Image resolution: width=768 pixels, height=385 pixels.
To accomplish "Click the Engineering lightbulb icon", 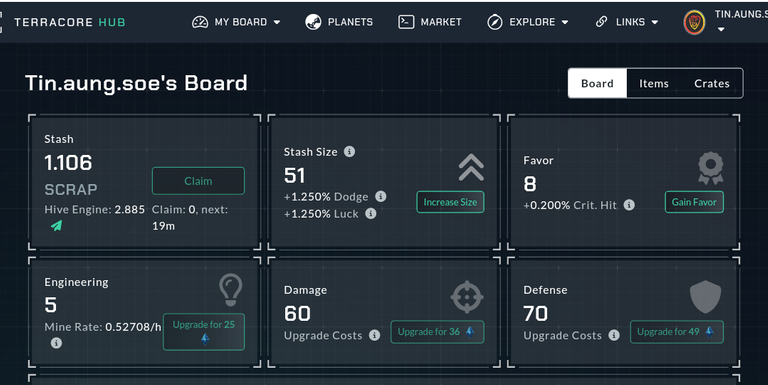I will pyautogui.click(x=231, y=289).
